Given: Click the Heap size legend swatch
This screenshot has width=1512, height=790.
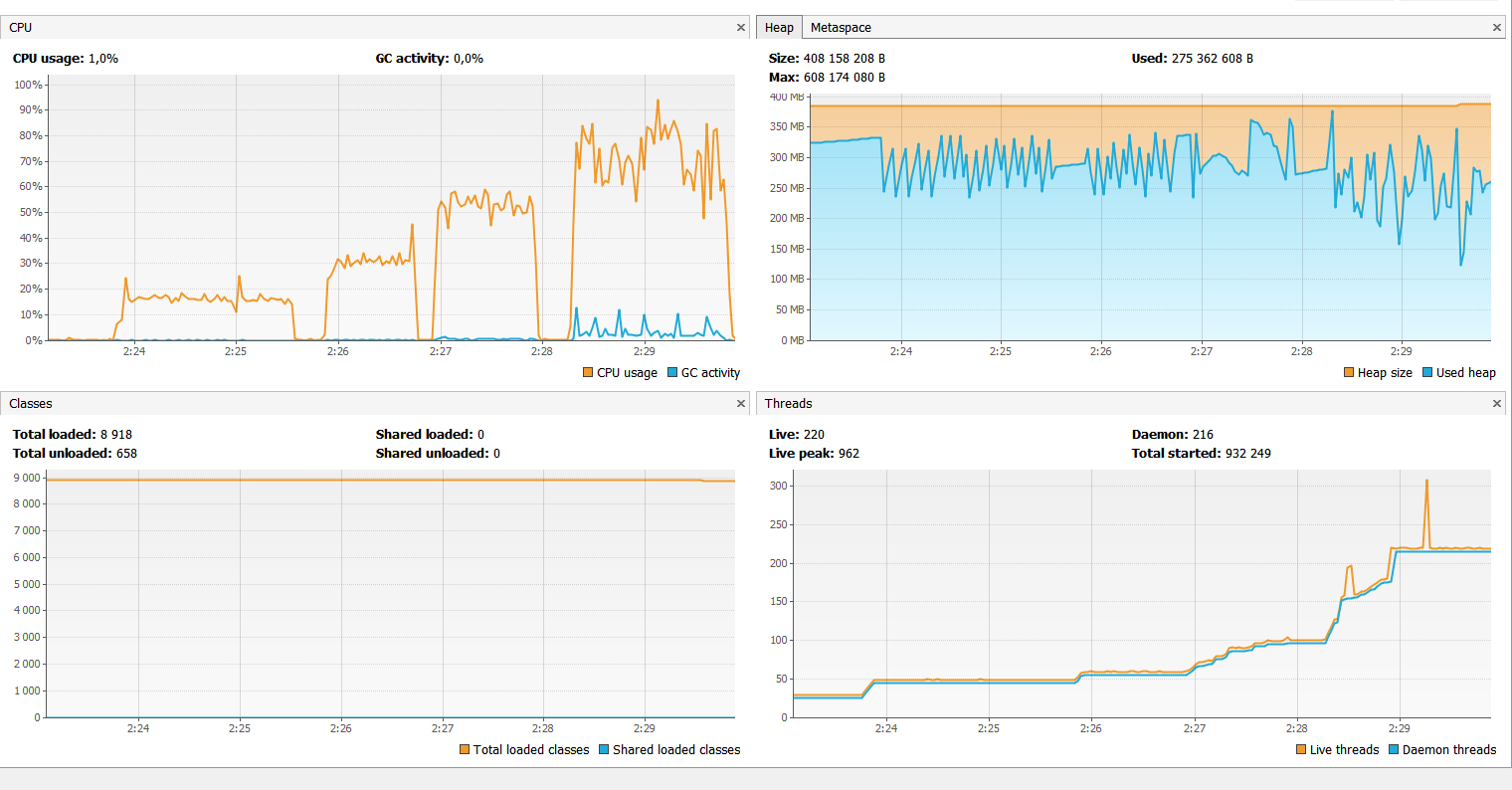Looking at the screenshot, I should tap(1349, 373).
